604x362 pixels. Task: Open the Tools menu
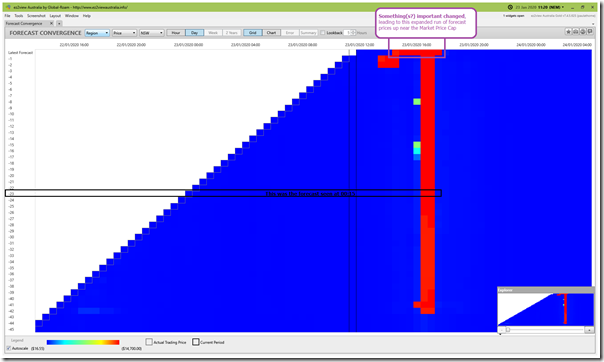[19, 16]
